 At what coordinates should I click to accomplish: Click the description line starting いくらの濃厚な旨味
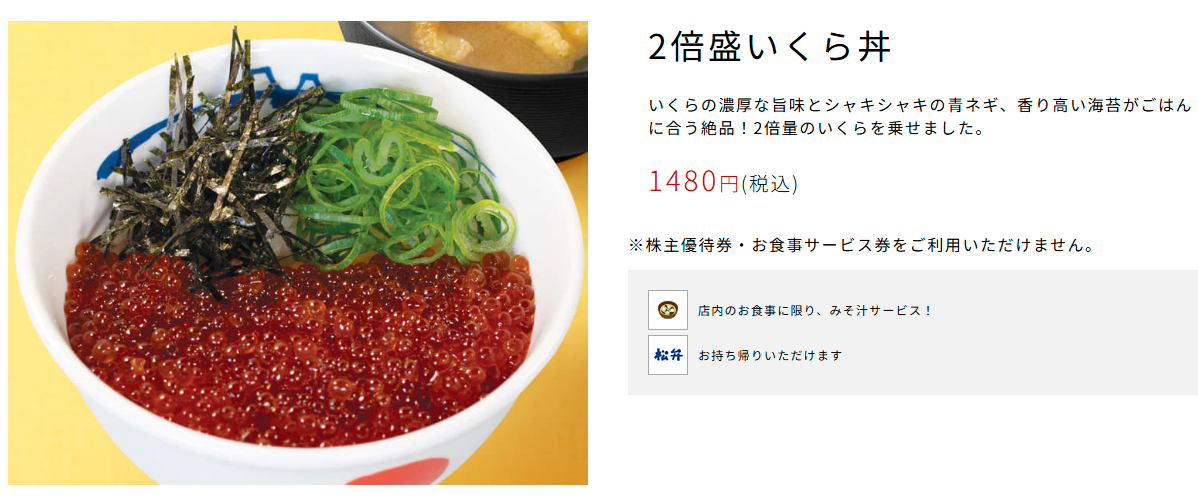(919, 105)
